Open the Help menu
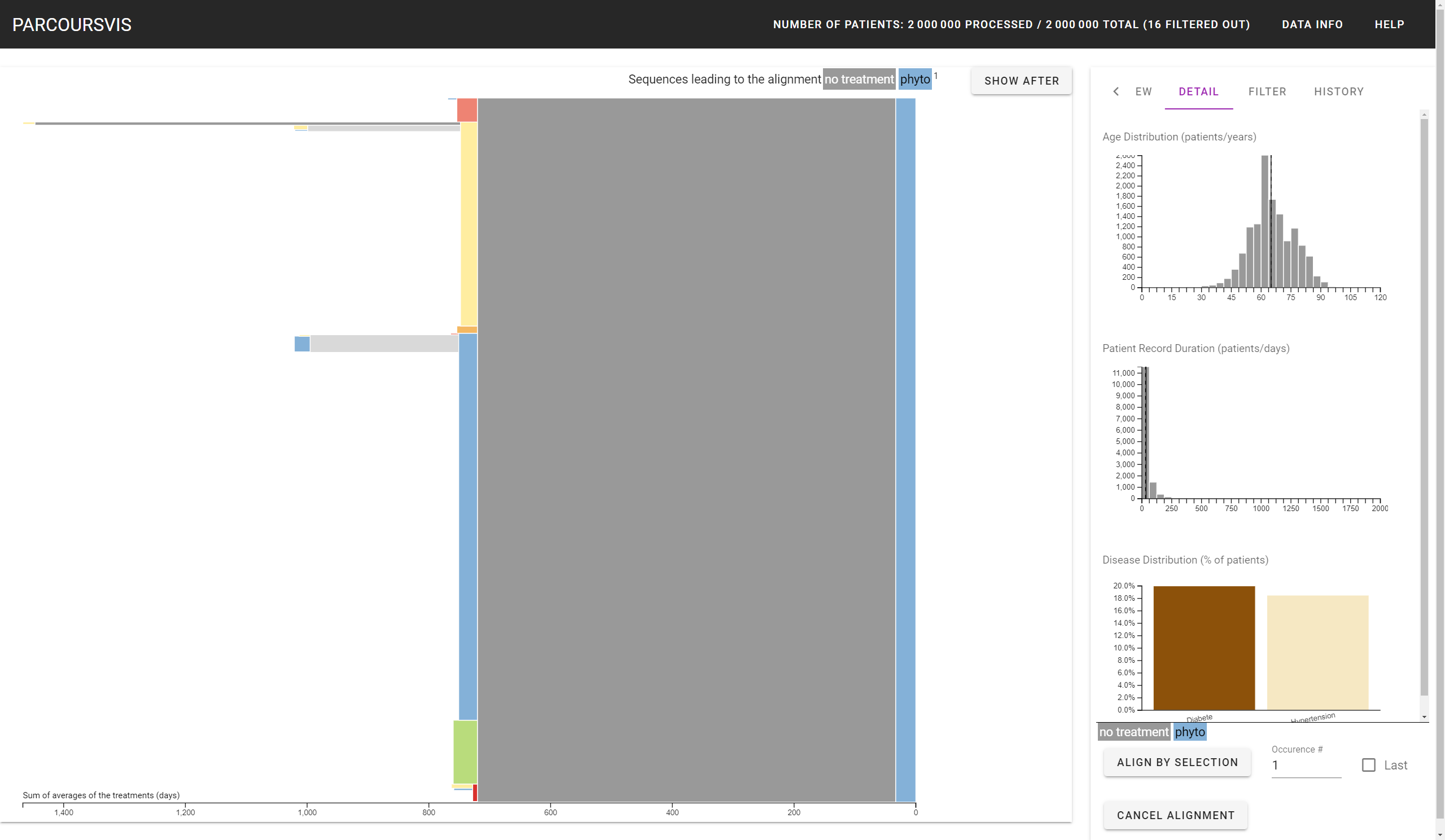Image resolution: width=1445 pixels, height=840 pixels. [x=1389, y=25]
